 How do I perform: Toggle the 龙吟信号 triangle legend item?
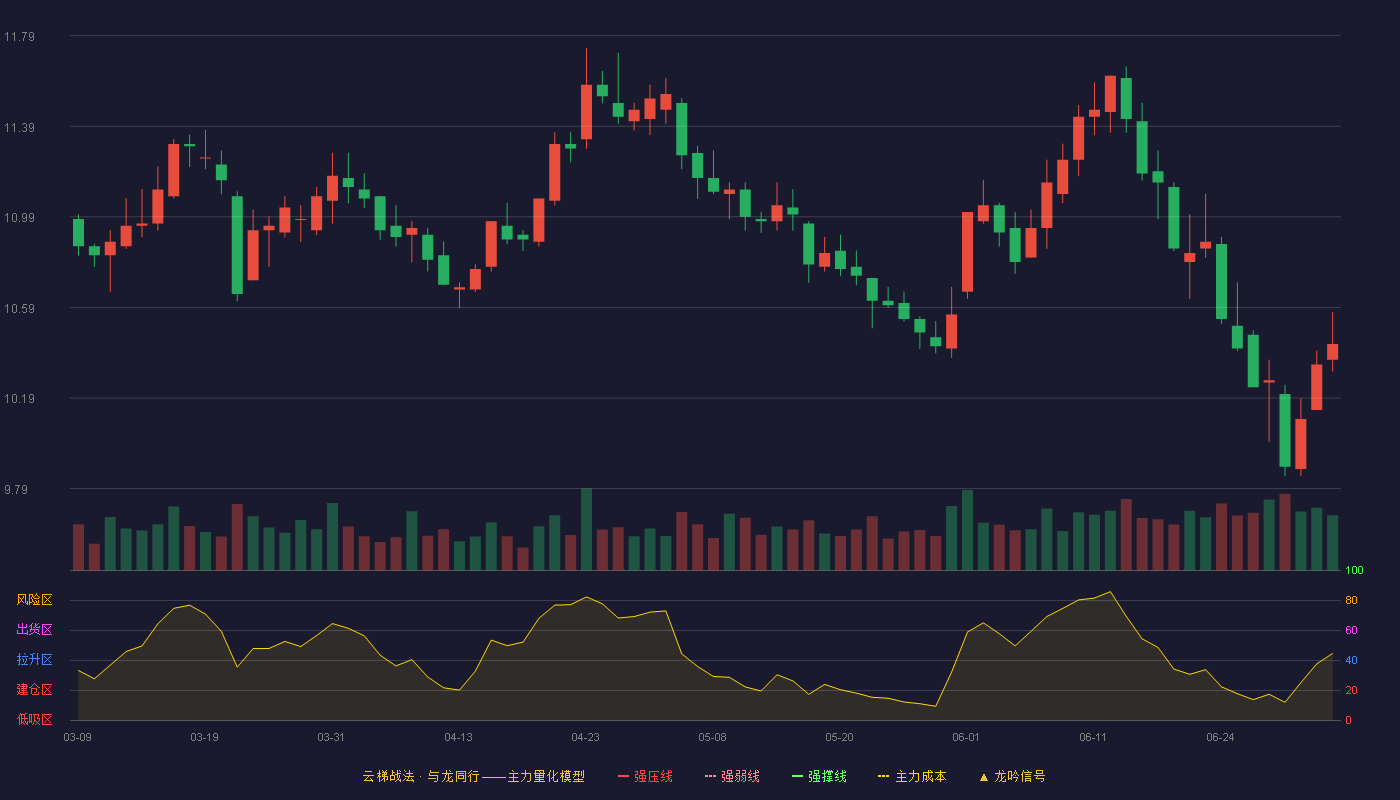(x=1012, y=776)
